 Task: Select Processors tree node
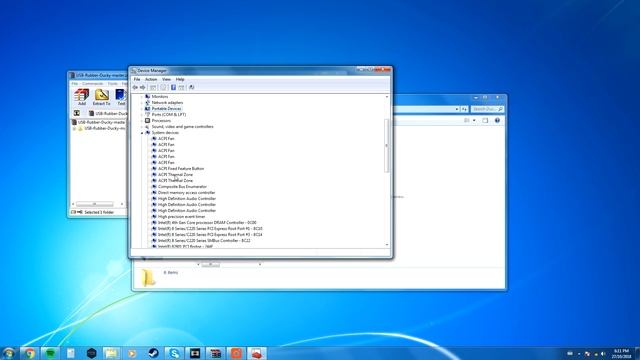click(161, 121)
